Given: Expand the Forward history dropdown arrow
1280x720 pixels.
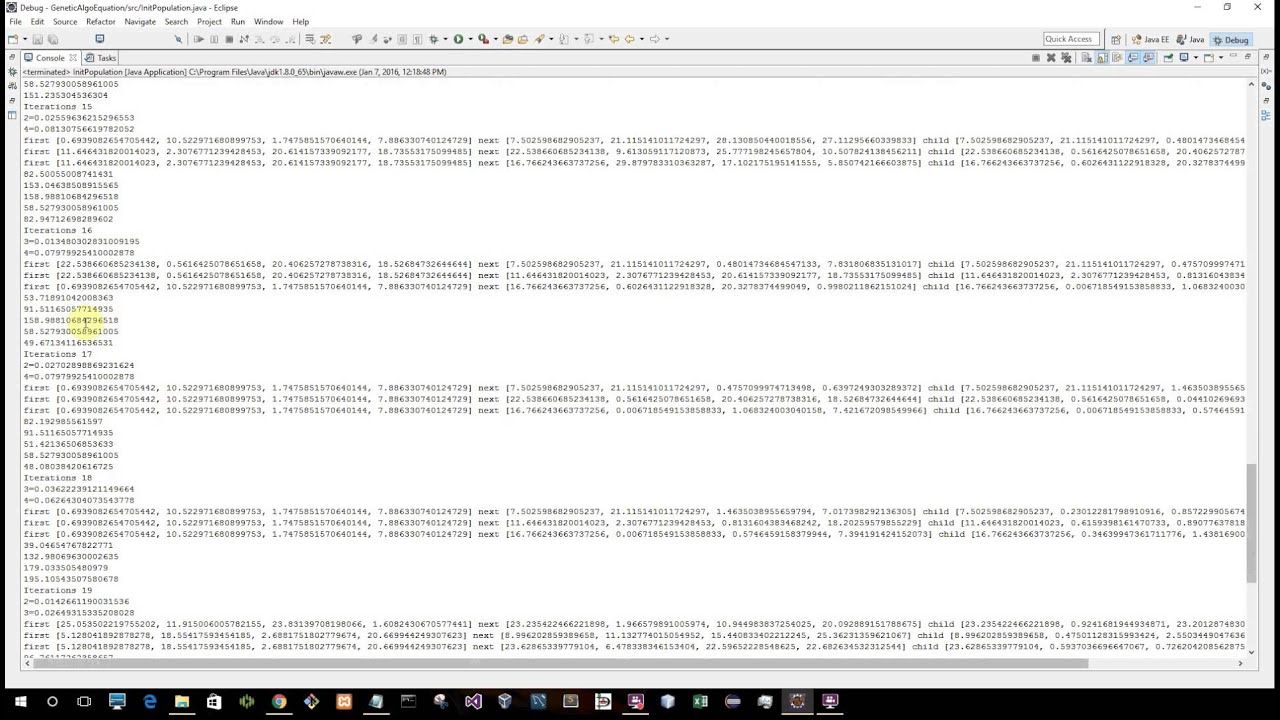Looking at the screenshot, I should pyautogui.click(x=667, y=39).
